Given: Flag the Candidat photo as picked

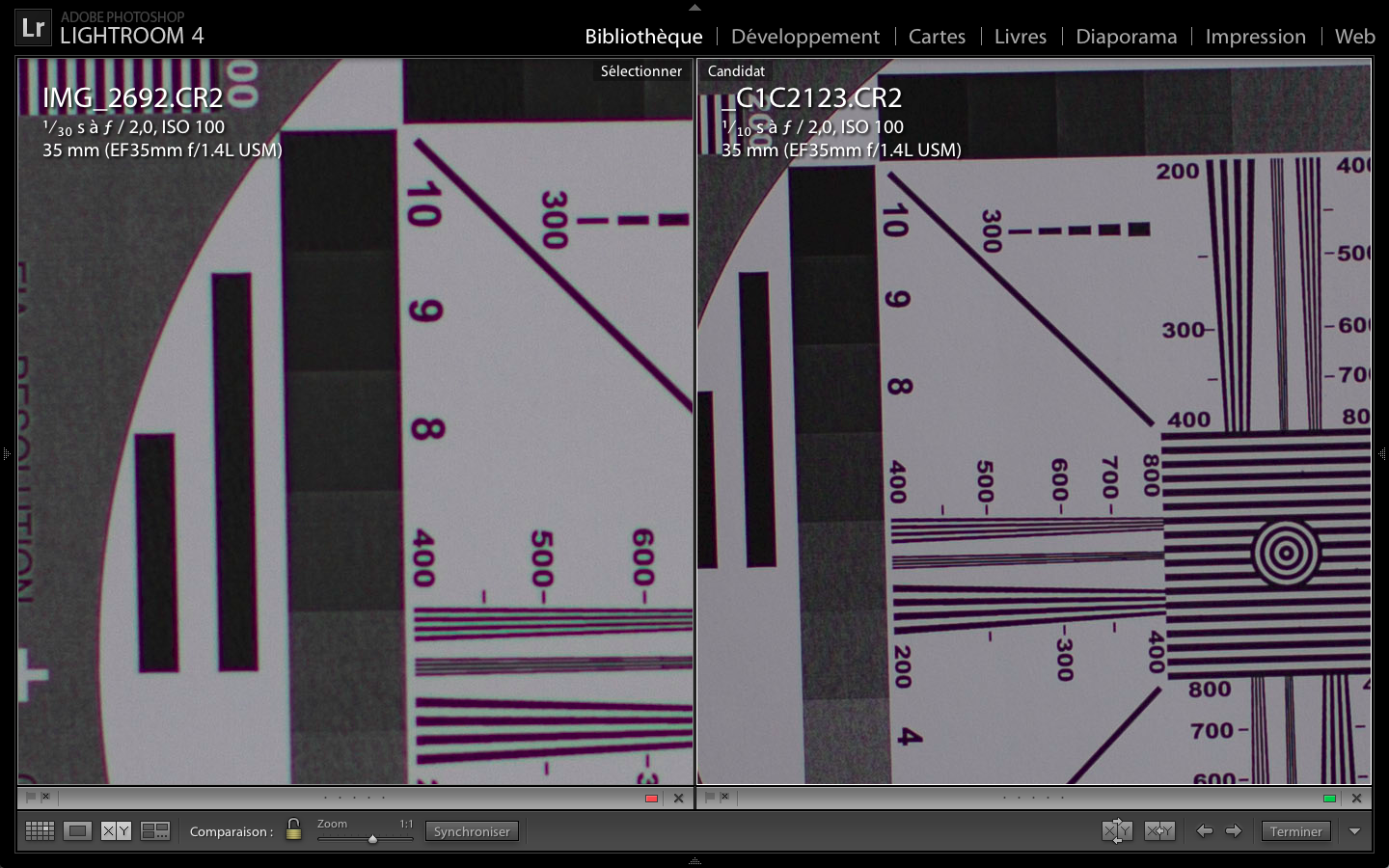Looking at the screenshot, I should 710,798.
